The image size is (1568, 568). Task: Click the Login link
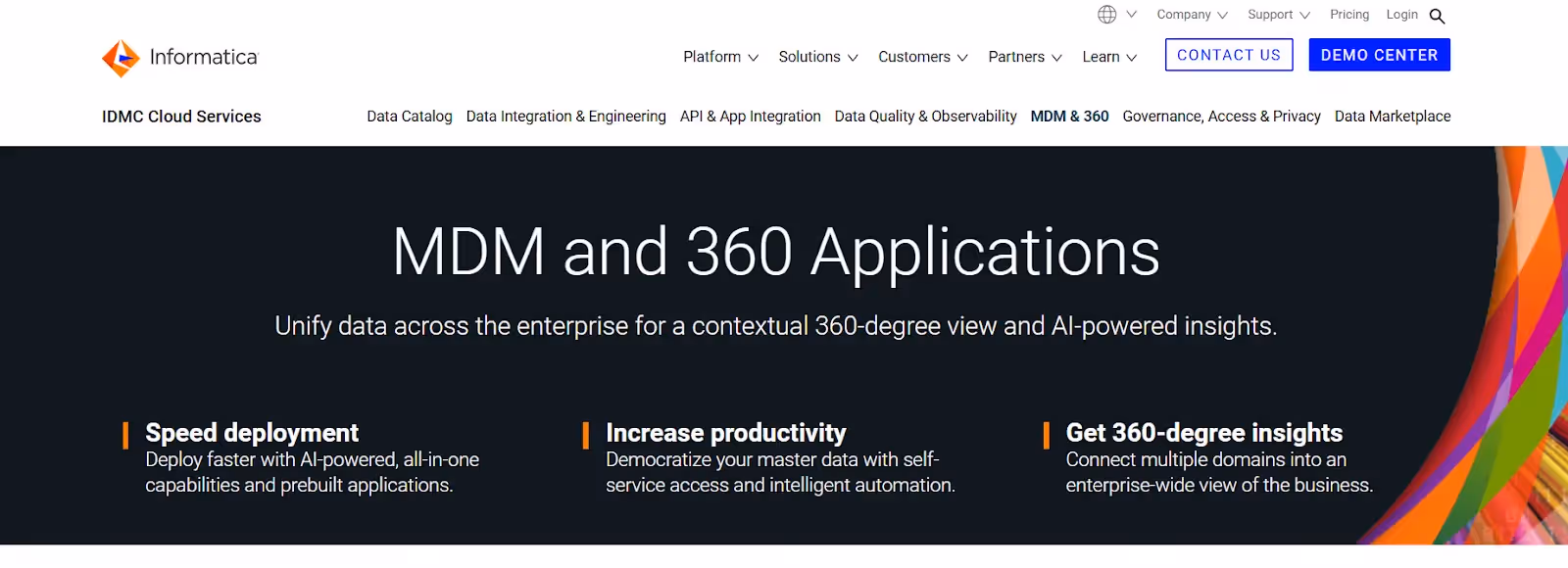[x=1401, y=15]
